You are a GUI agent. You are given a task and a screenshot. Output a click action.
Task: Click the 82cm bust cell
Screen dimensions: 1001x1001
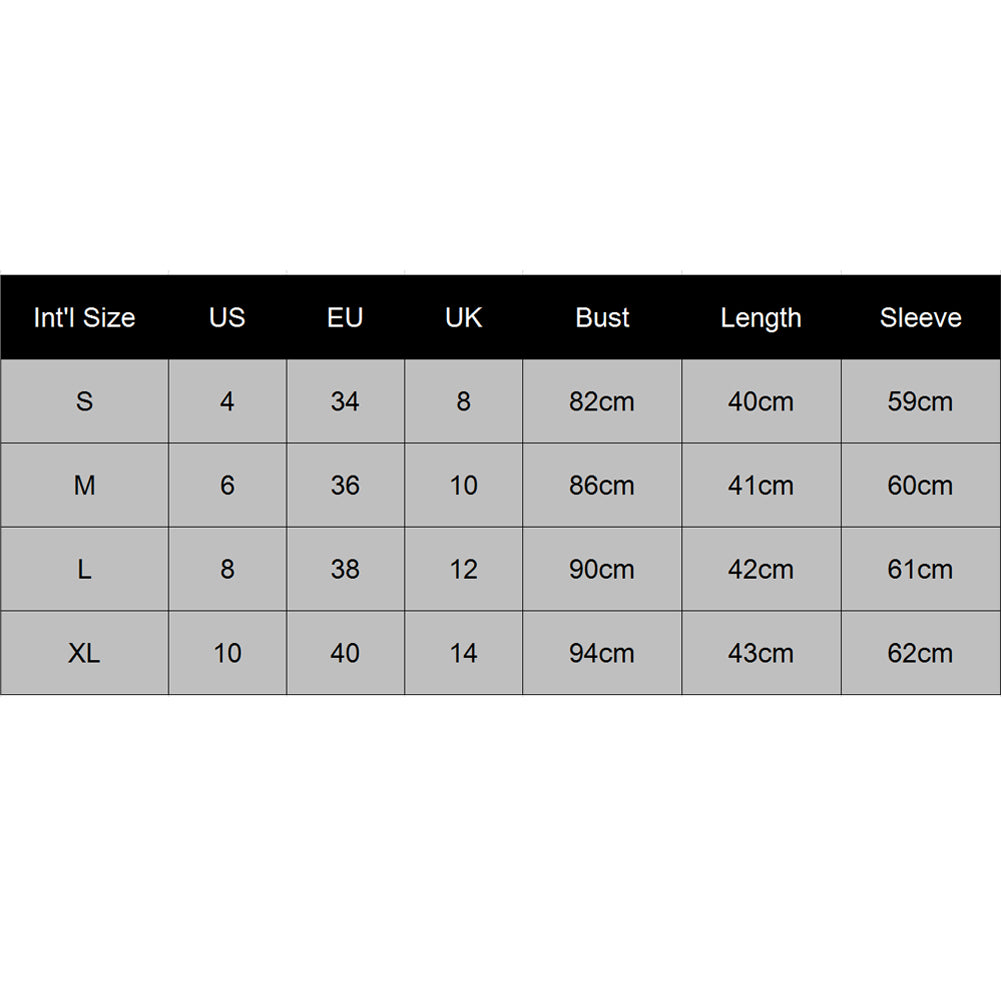[602, 402]
